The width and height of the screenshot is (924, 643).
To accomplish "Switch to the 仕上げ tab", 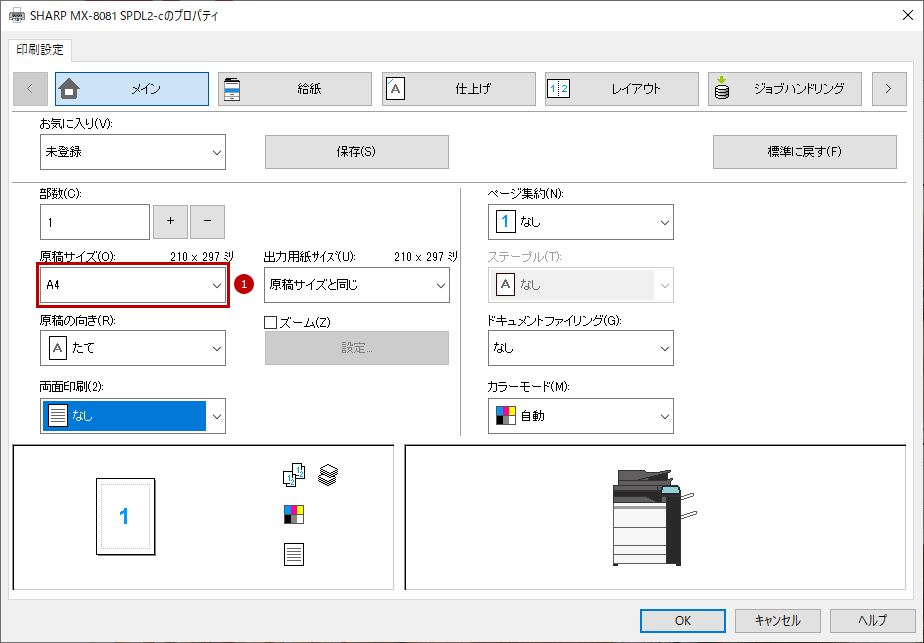I will click(x=458, y=89).
